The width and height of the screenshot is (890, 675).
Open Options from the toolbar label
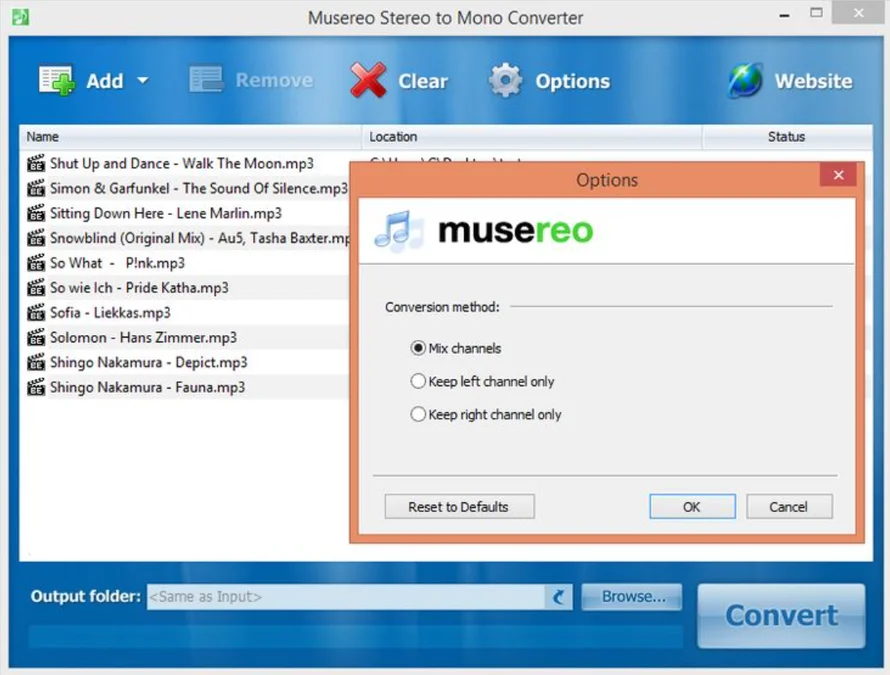point(573,81)
